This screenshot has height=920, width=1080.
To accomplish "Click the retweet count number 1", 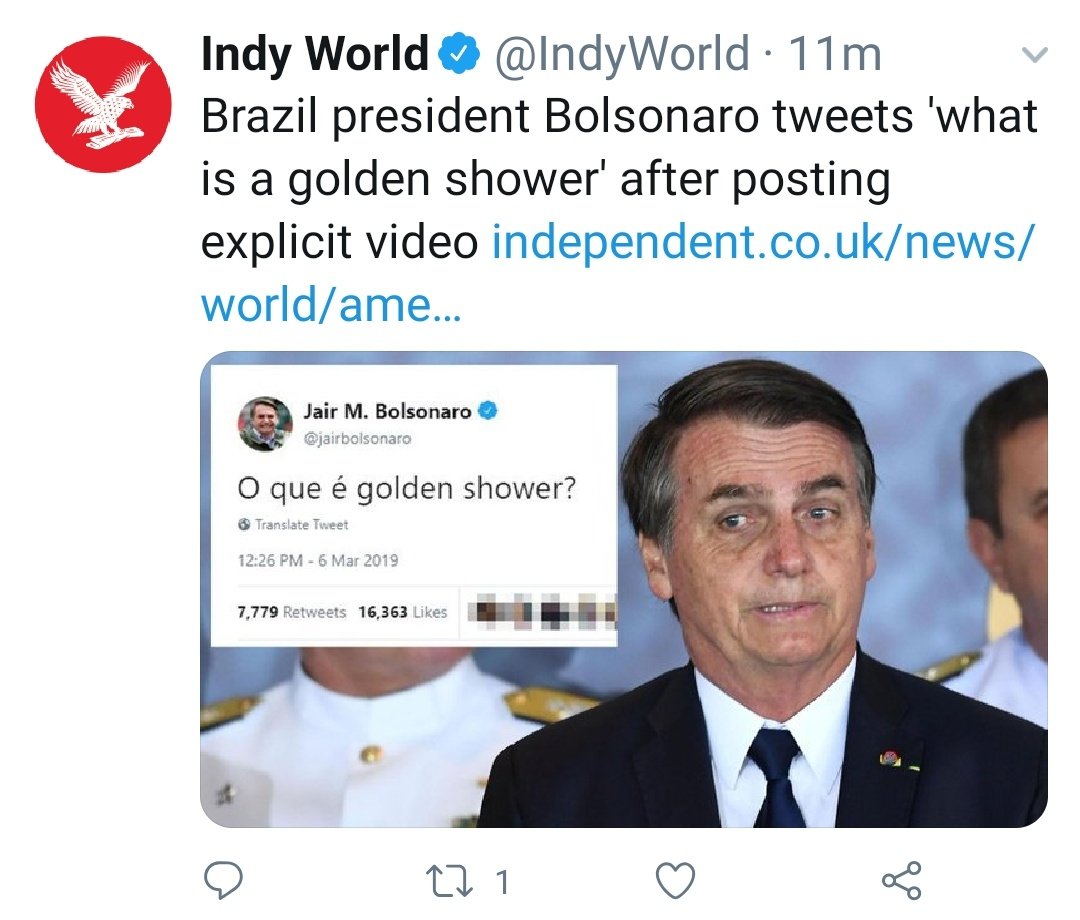I will [503, 882].
